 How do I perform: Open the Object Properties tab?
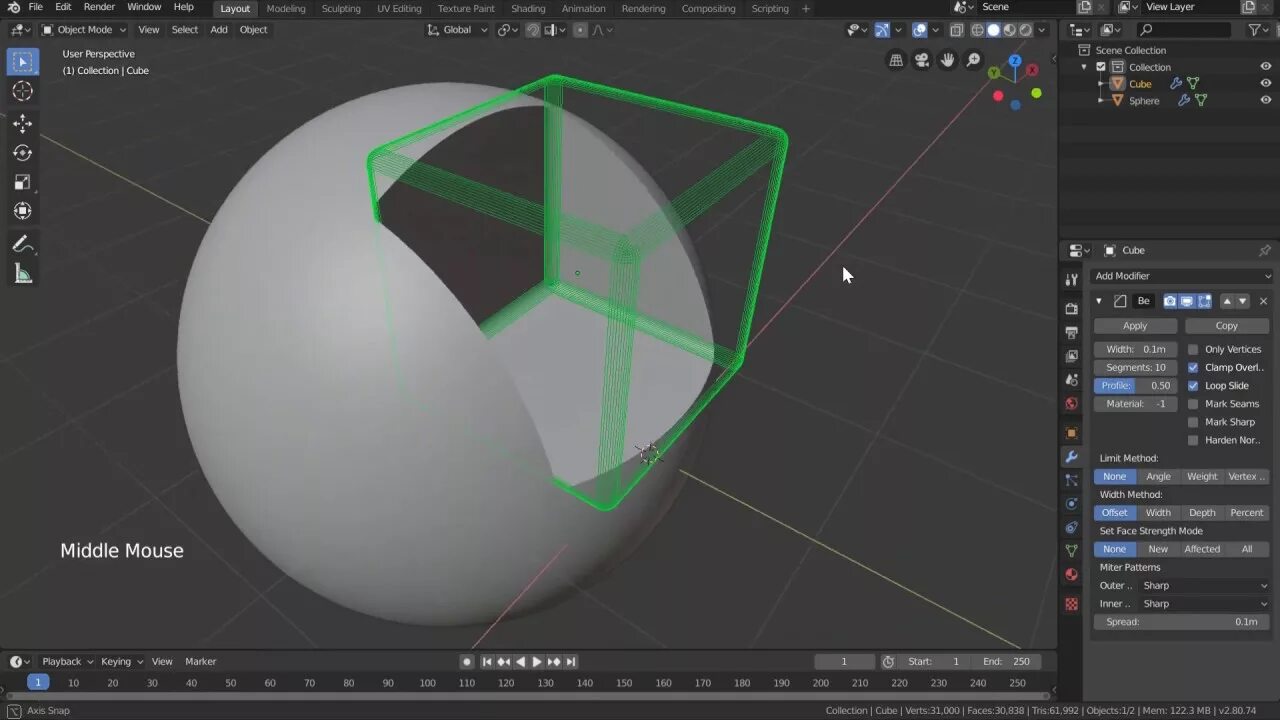pyautogui.click(x=1071, y=432)
